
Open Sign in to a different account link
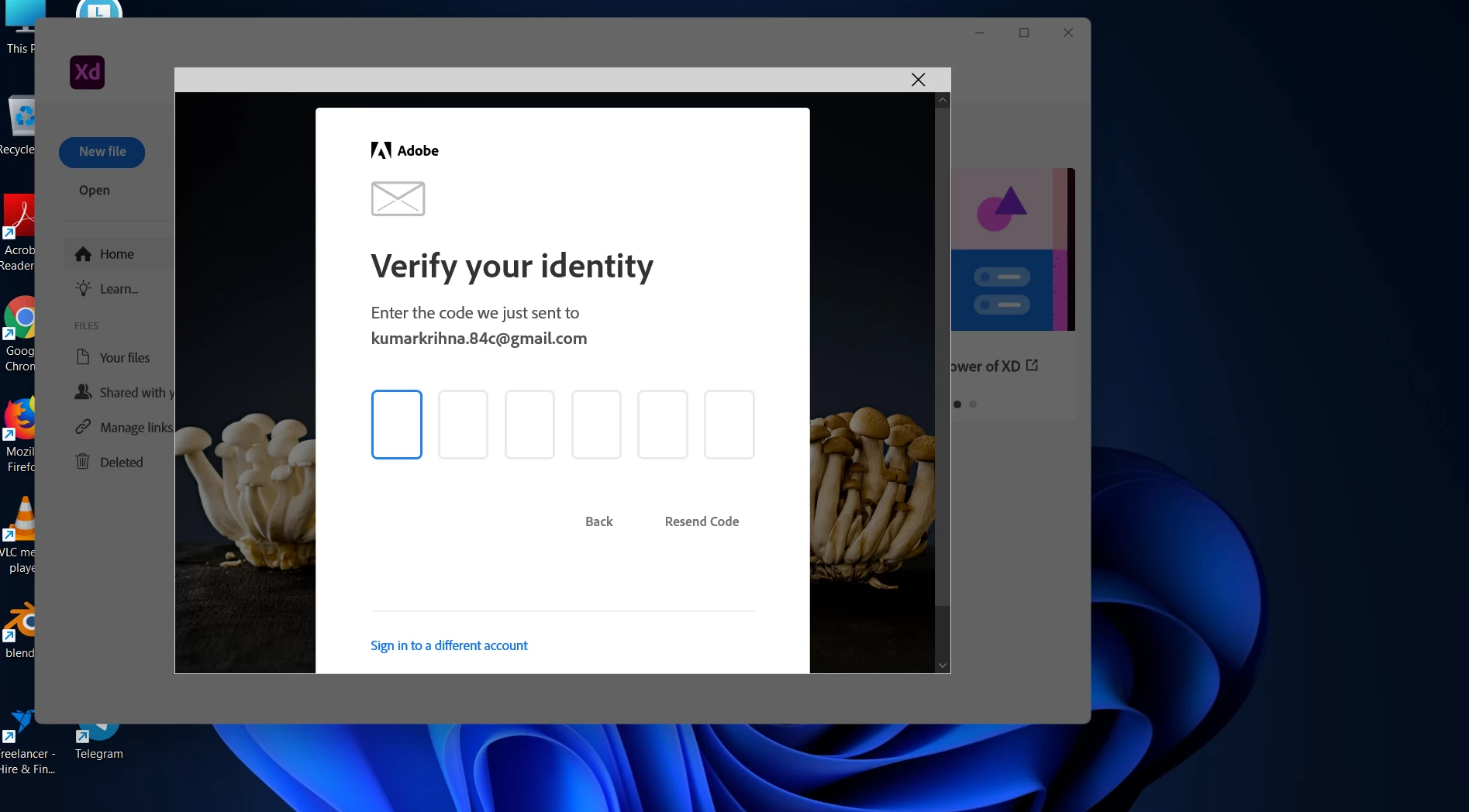point(449,645)
